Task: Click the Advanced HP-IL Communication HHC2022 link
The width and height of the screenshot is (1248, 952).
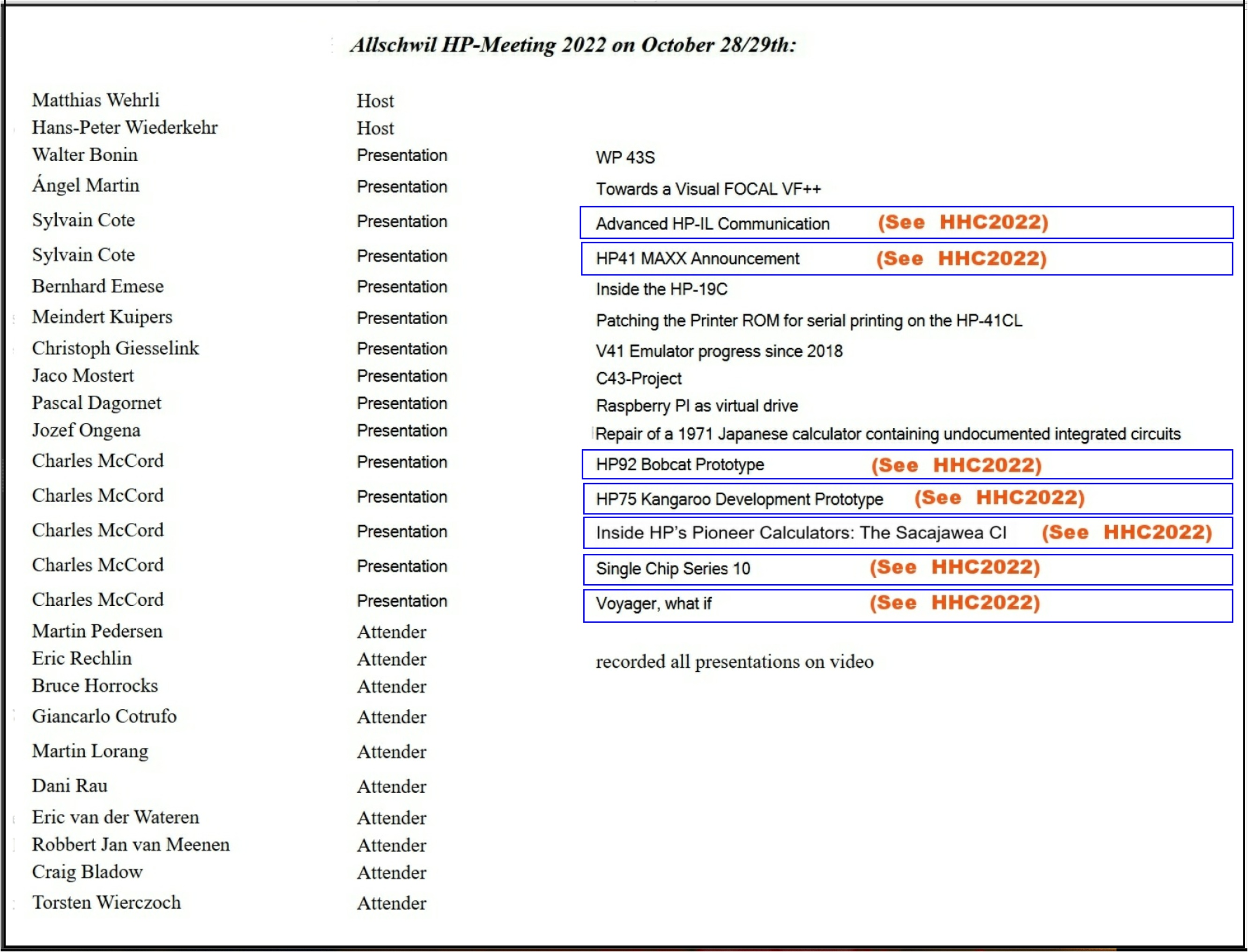Action: (962, 222)
